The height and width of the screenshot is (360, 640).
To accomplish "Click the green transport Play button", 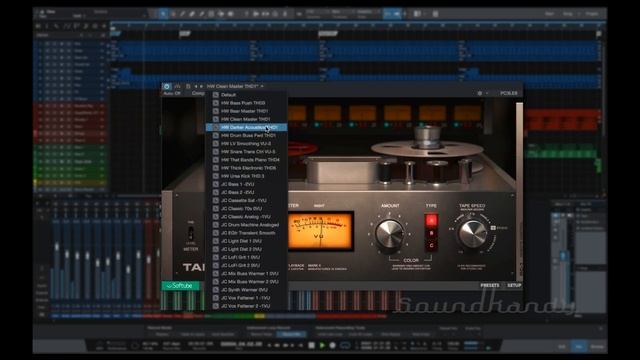I will tap(322, 345).
